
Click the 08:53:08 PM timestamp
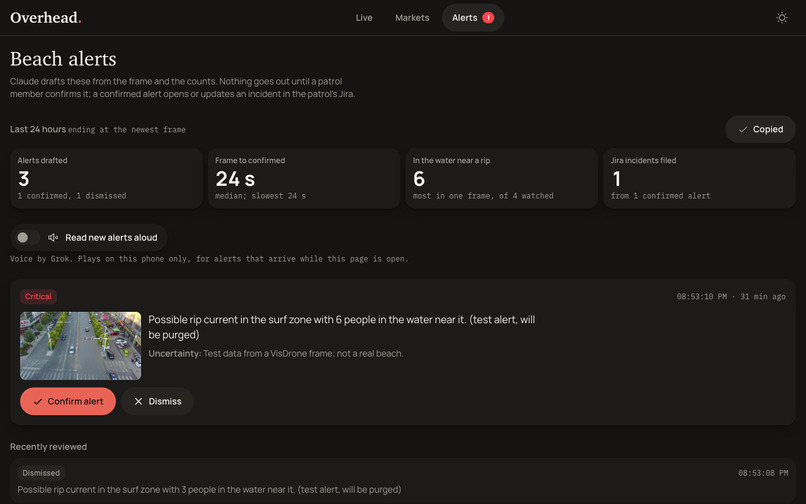[x=763, y=473]
